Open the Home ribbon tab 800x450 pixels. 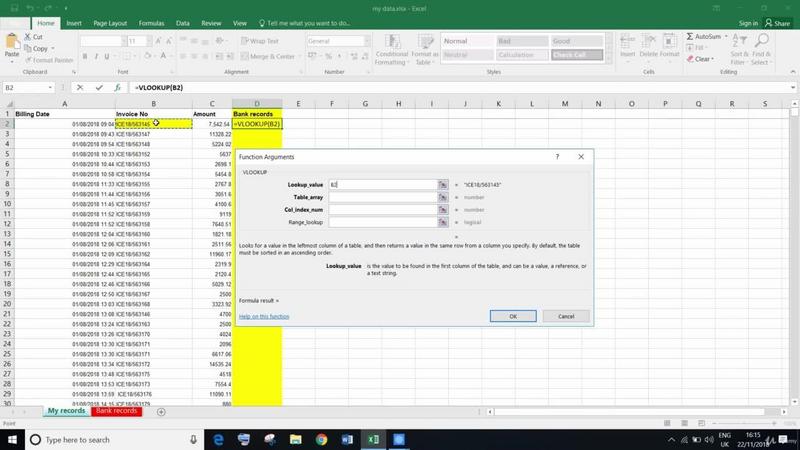click(x=45, y=23)
